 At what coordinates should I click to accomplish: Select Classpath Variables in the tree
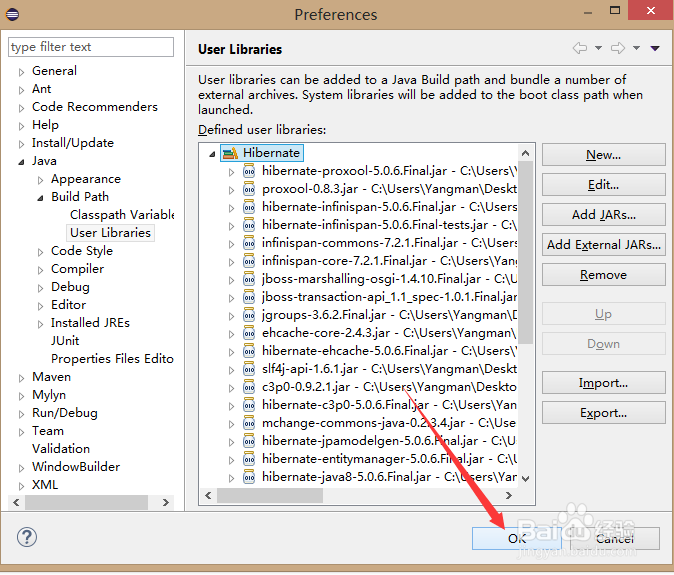tap(122, 215)
